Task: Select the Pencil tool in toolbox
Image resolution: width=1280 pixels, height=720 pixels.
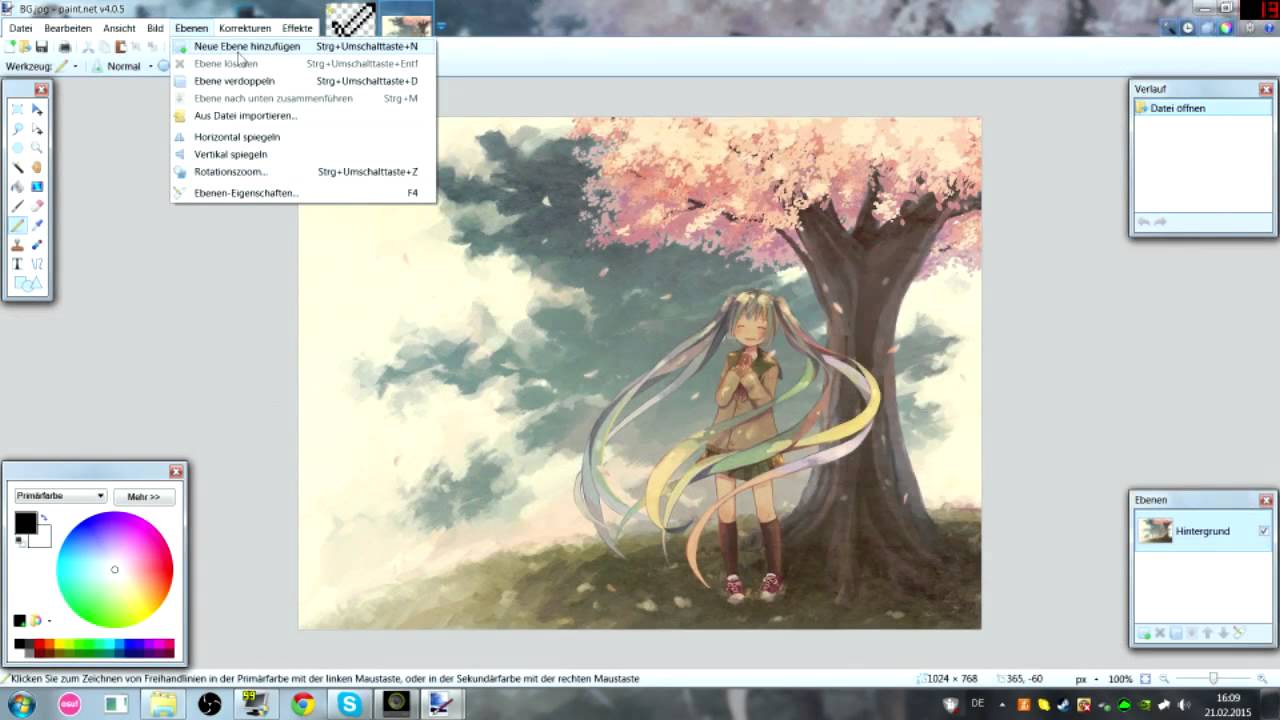Action: (18, 225)
